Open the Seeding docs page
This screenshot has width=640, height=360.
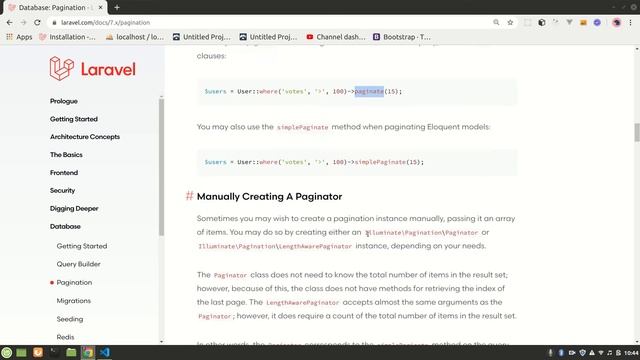click(70, 319)
